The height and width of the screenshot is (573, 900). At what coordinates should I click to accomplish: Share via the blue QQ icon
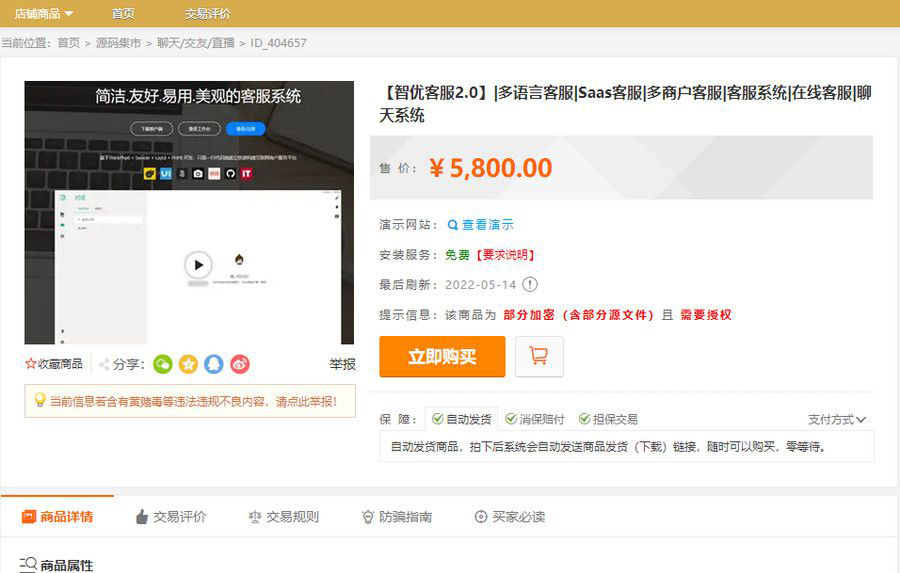pyautogui.click(x=214, y=364)
